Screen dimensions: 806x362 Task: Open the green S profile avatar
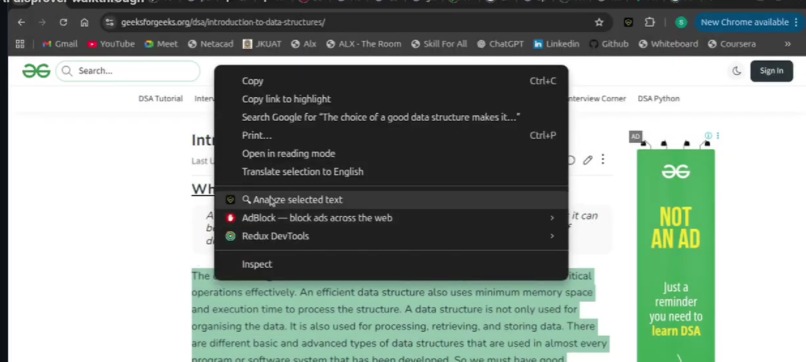[x=681, y=23]
